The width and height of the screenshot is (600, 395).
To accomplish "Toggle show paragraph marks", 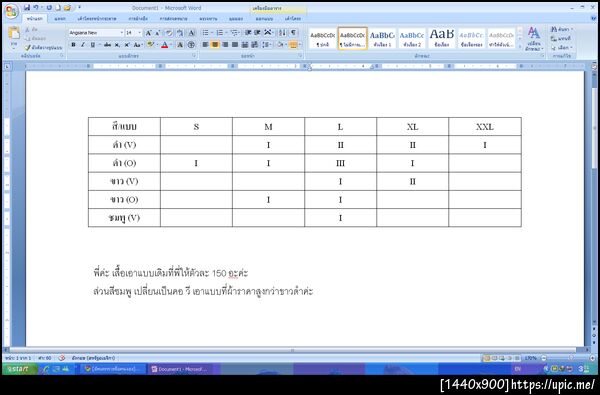I will 293,33.
